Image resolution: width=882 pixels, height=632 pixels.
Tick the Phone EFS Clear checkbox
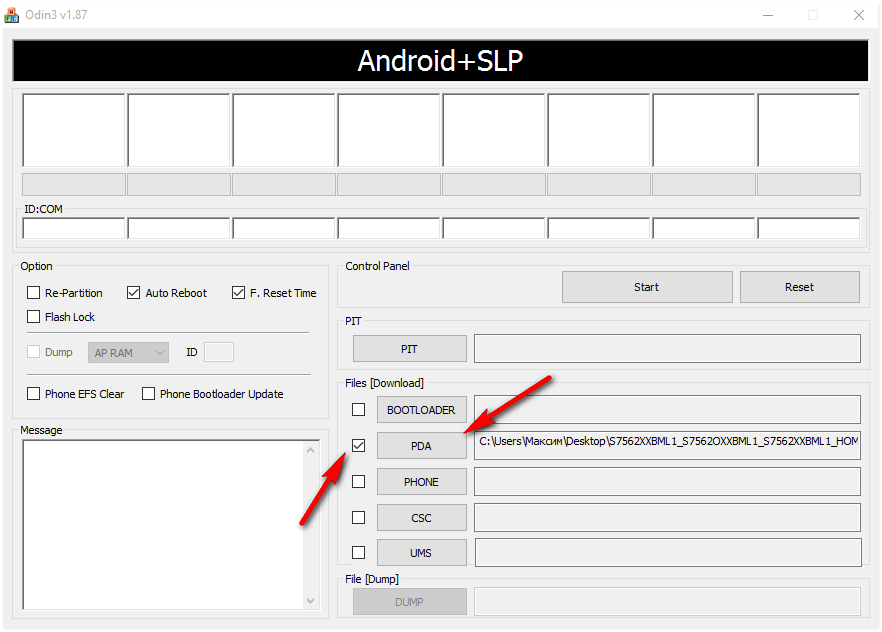(x=34, y=394)
